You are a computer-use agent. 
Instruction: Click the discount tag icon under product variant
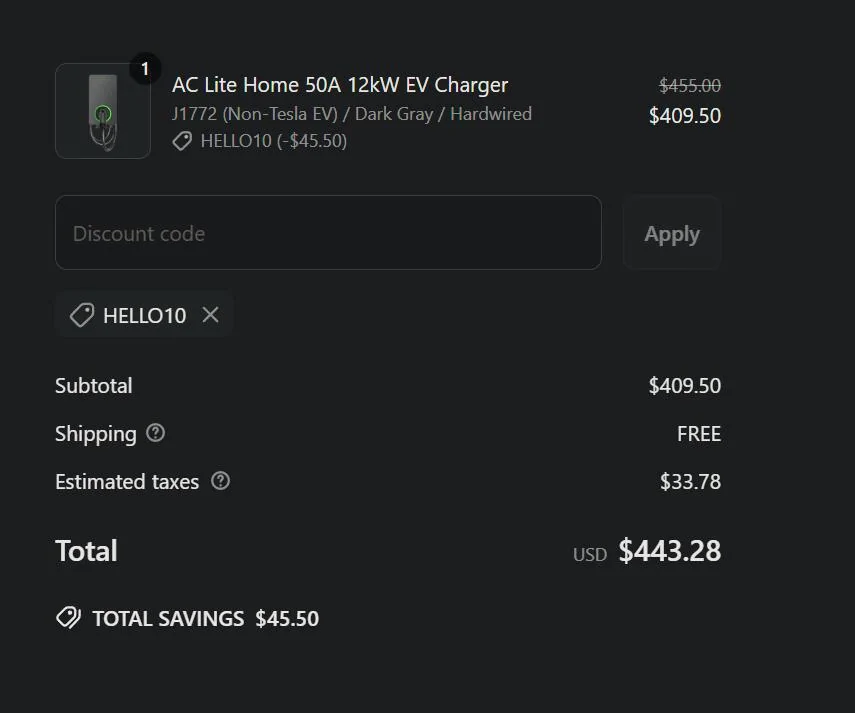(x=182, y=141)
